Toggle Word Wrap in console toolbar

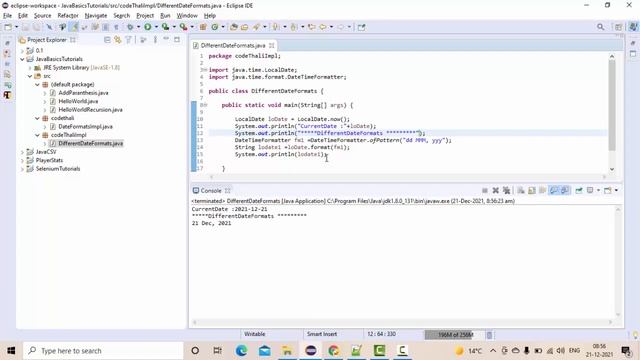(x=542, y=190)
